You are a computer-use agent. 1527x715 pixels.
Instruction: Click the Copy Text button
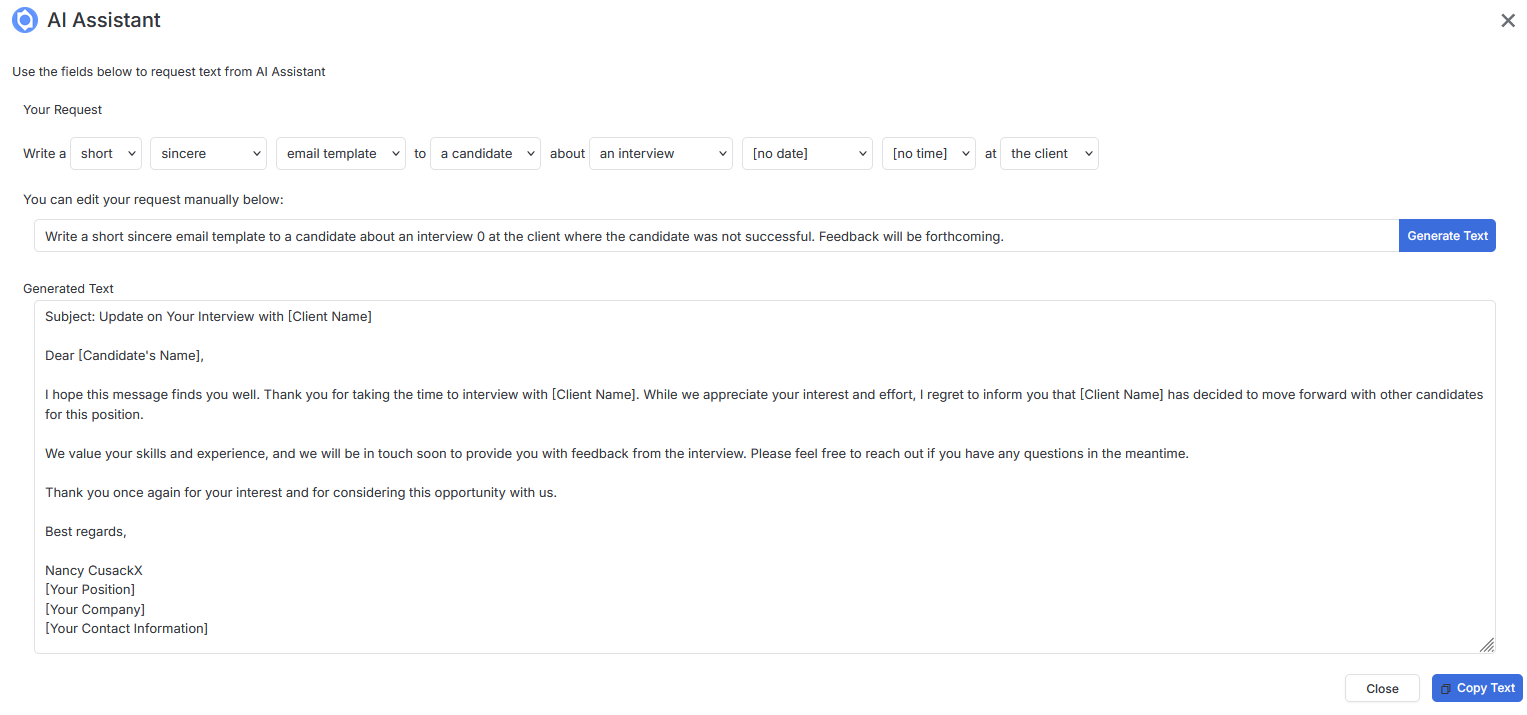(1477, 689)
